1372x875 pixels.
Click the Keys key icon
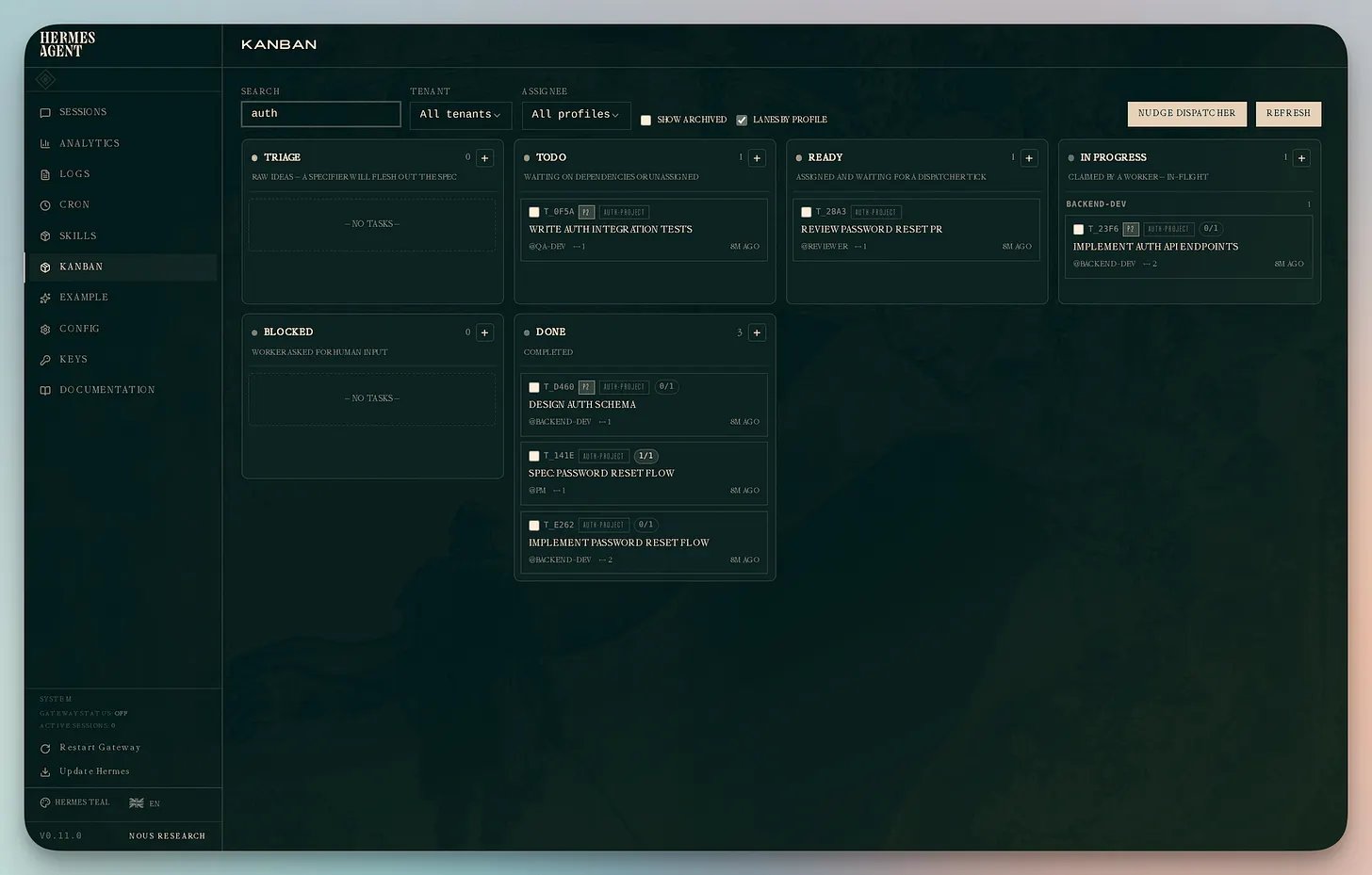pos(45,360)
